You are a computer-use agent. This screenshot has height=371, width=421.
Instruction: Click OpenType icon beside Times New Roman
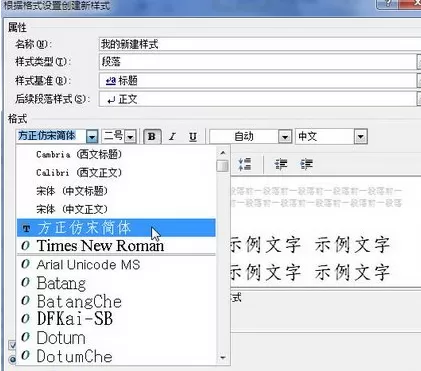tap(26, 246)
